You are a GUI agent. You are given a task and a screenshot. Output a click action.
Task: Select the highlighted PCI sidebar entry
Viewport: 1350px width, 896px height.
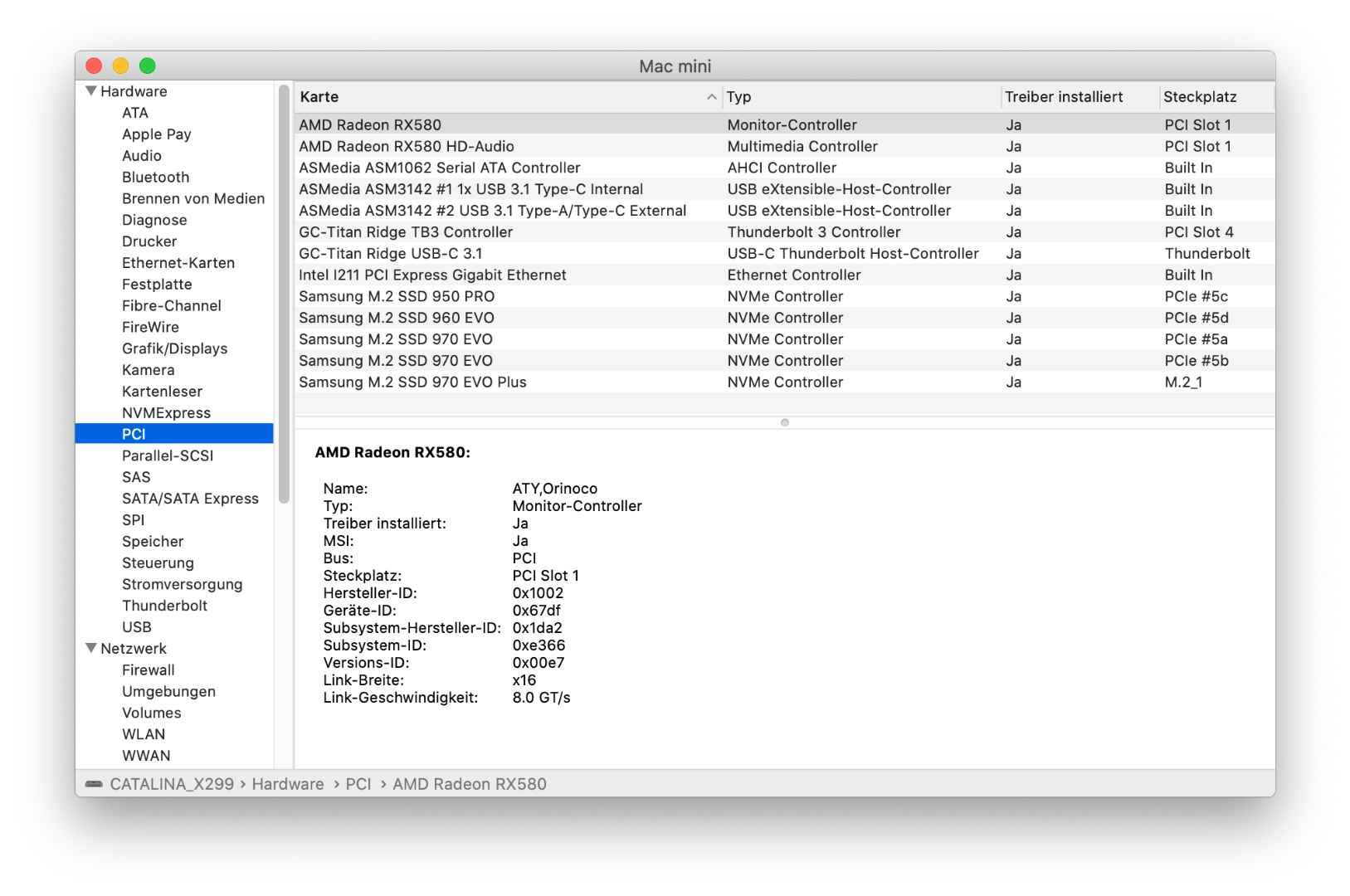pos(174,434)
